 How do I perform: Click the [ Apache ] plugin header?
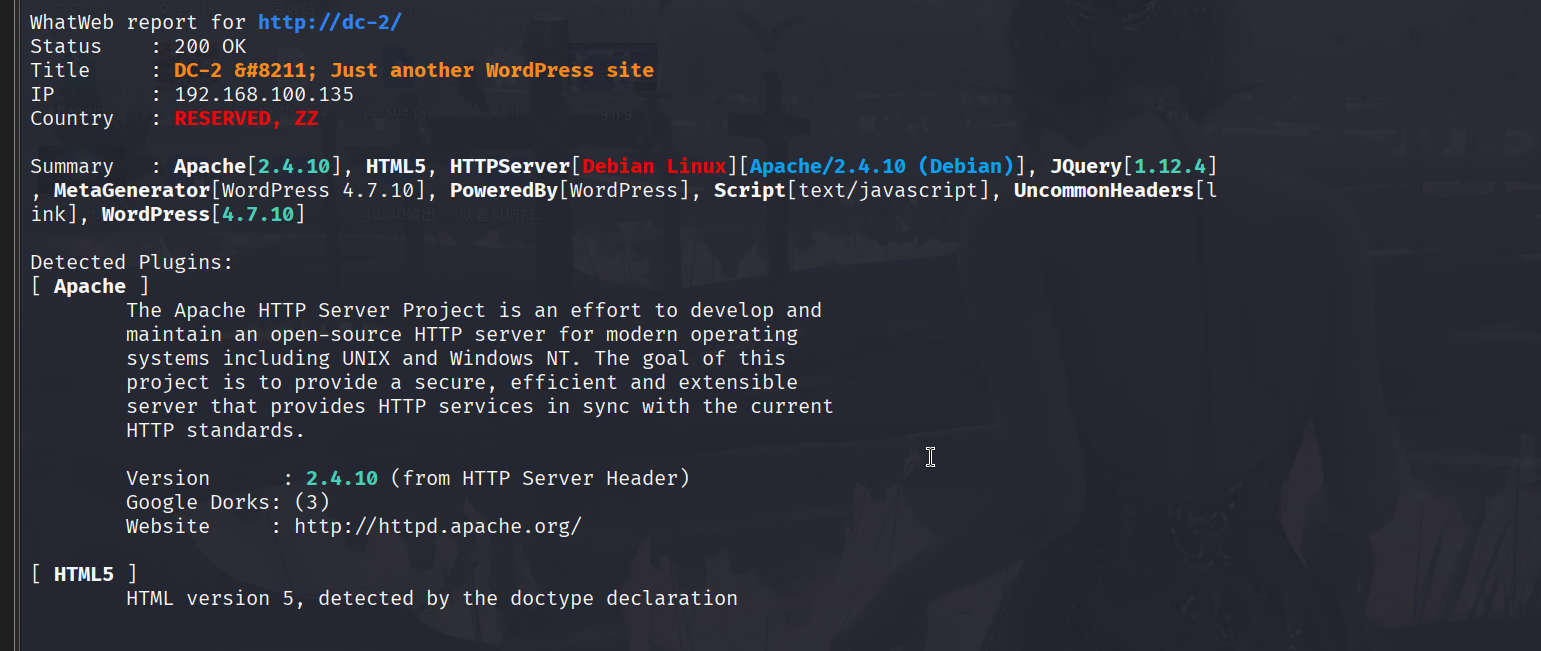pyautogui.click(x=90, y=286)
